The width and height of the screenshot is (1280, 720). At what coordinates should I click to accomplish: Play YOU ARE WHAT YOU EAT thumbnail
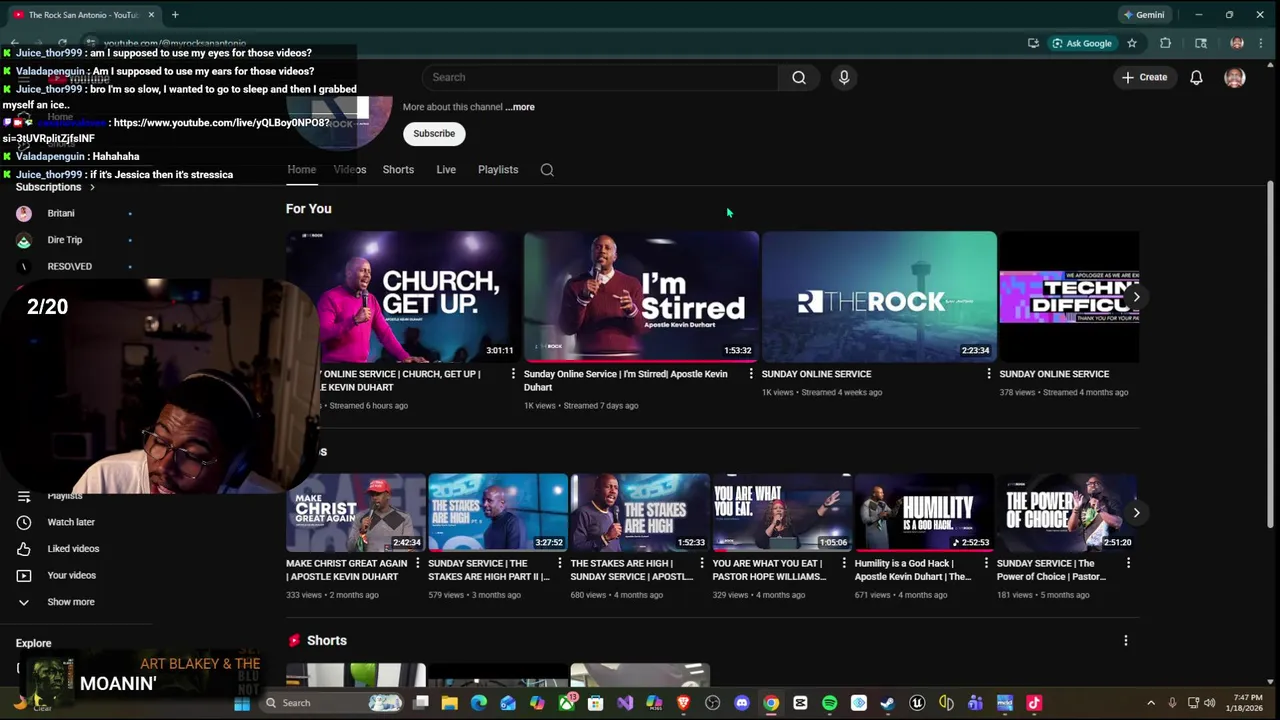tap(782, 513)
